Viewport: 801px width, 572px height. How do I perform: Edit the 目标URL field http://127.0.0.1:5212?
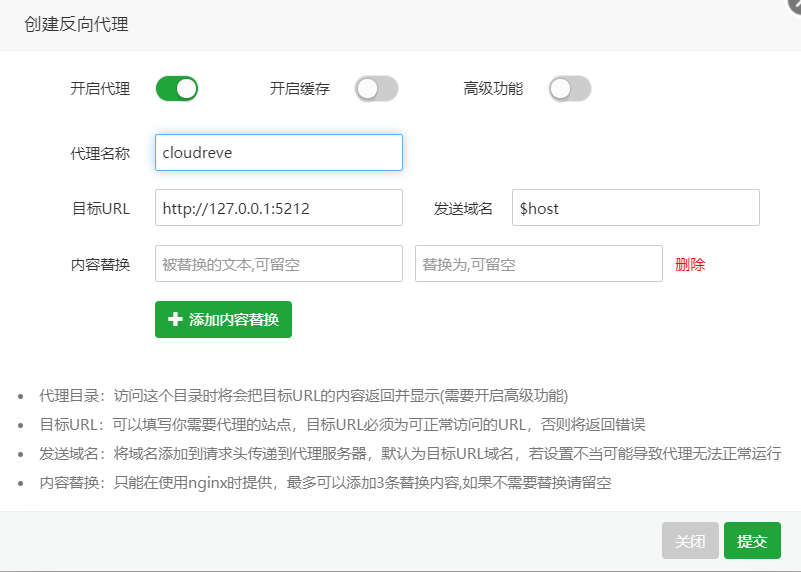pos(279,208)
